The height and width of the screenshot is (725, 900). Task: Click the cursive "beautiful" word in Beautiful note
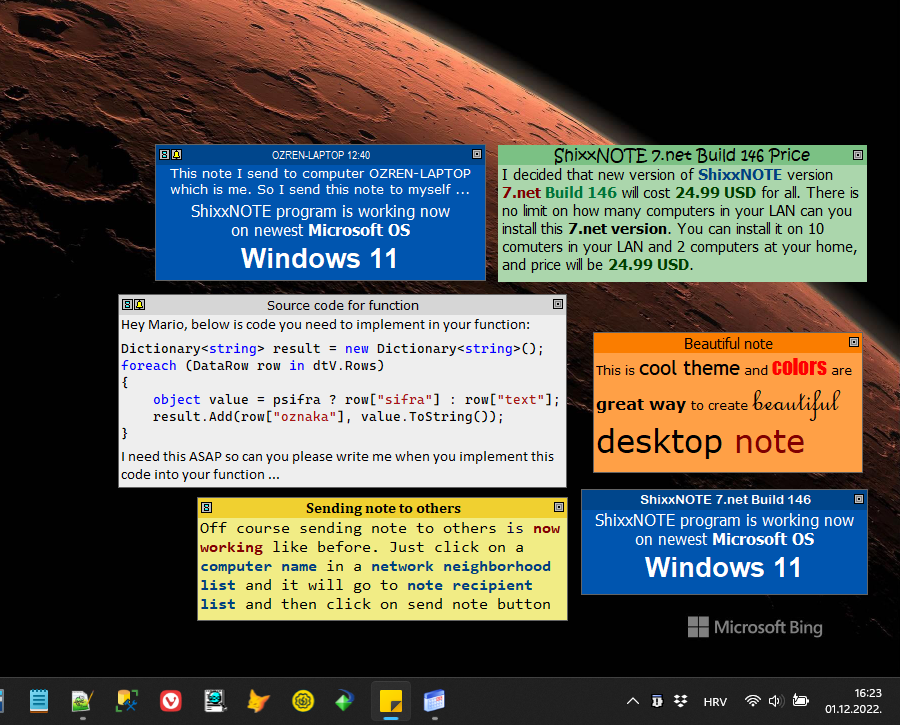tap(797, 402)
